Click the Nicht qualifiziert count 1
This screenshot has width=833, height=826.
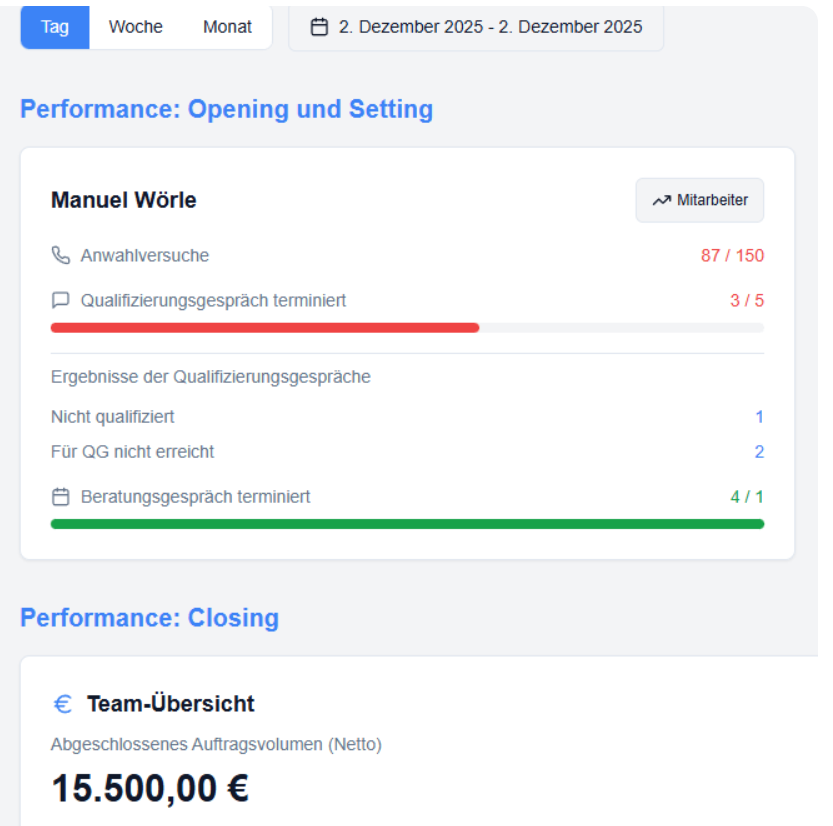(760, 417)
